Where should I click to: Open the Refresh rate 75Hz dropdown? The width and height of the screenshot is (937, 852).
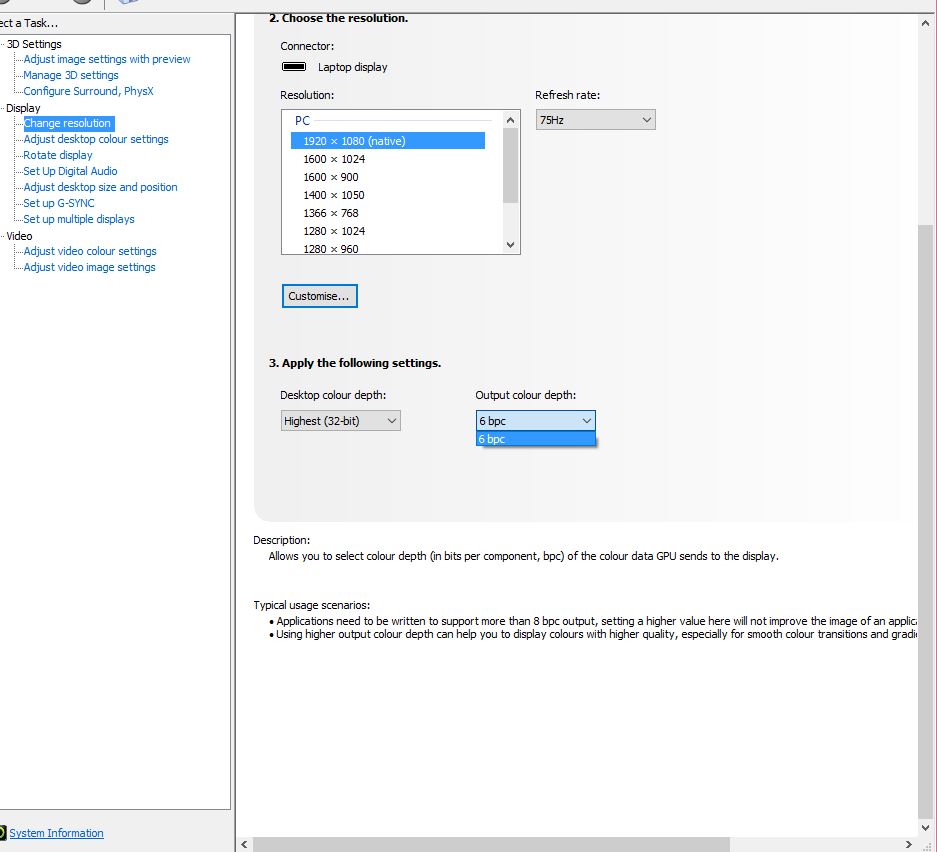[595, 120]
